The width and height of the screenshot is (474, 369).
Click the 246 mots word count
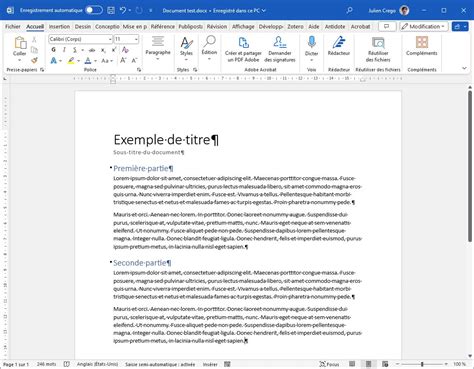[x=46, y=364]
